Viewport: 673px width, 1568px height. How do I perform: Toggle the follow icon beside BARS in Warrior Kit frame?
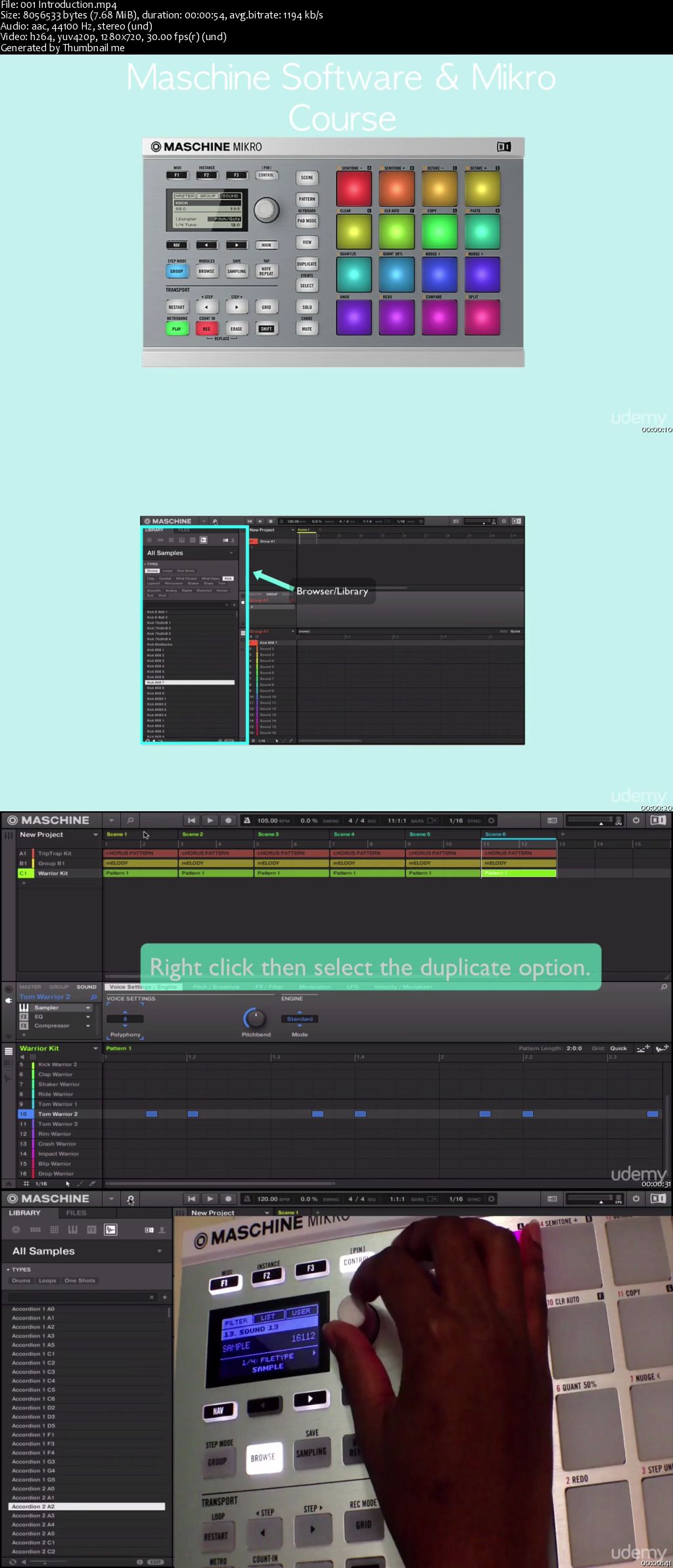tap(432, 820)
